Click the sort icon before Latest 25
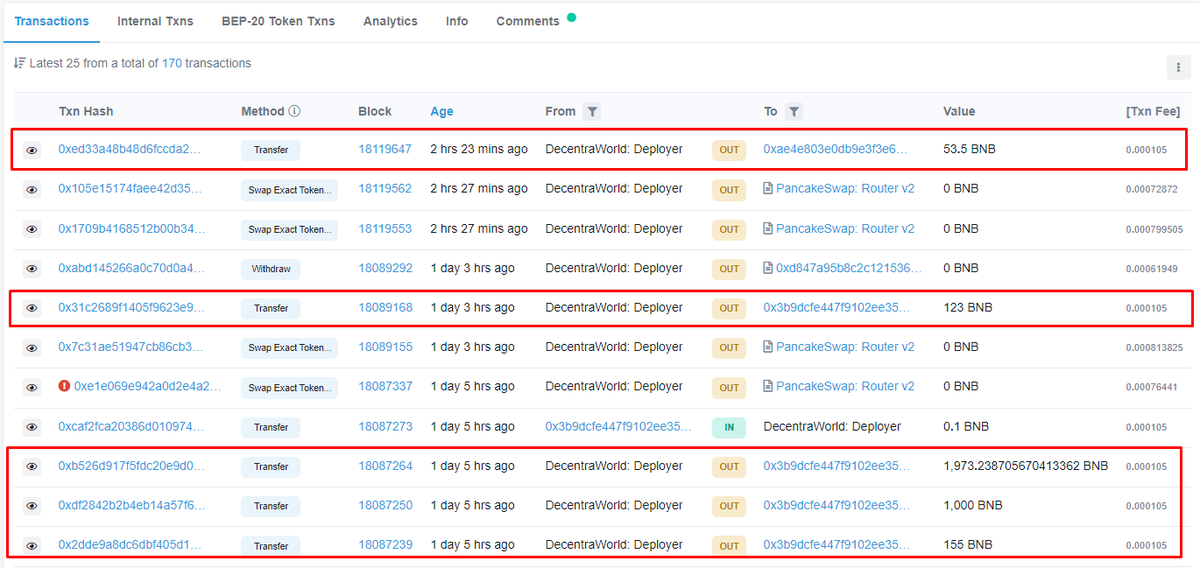The width and height of the screenshot is (1200, 568). tap(19, 63)
